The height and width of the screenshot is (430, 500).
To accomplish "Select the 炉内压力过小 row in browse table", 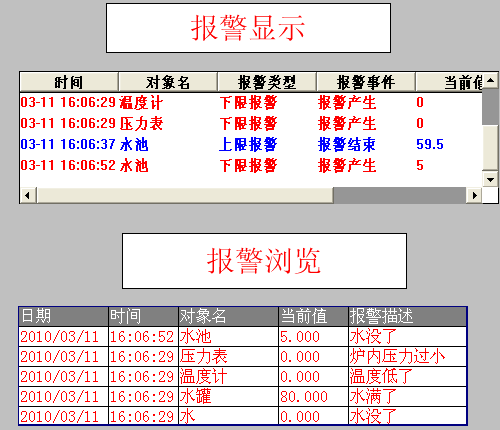I will tap(243, 356).
